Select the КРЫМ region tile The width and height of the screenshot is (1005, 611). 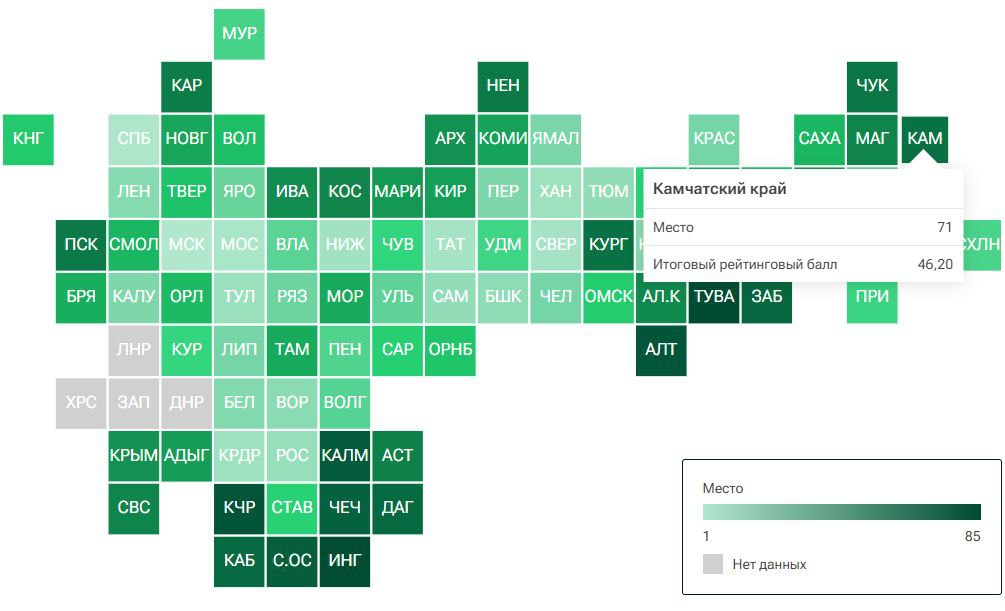133,456
